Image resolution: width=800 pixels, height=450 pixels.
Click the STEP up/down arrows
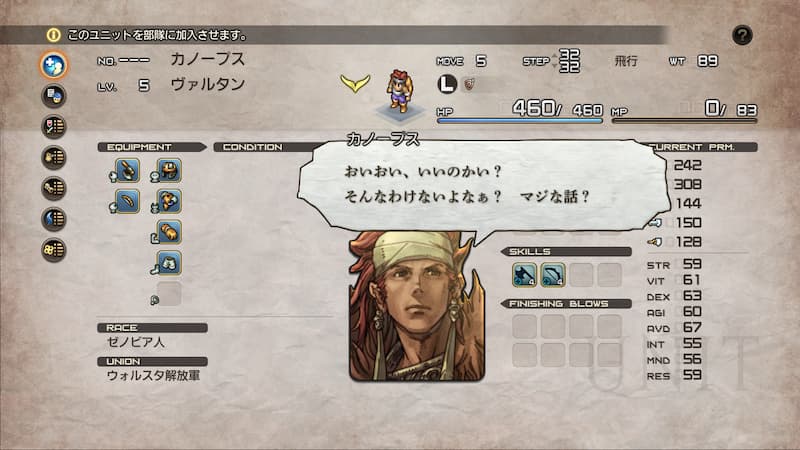click(x=555, y=61)
